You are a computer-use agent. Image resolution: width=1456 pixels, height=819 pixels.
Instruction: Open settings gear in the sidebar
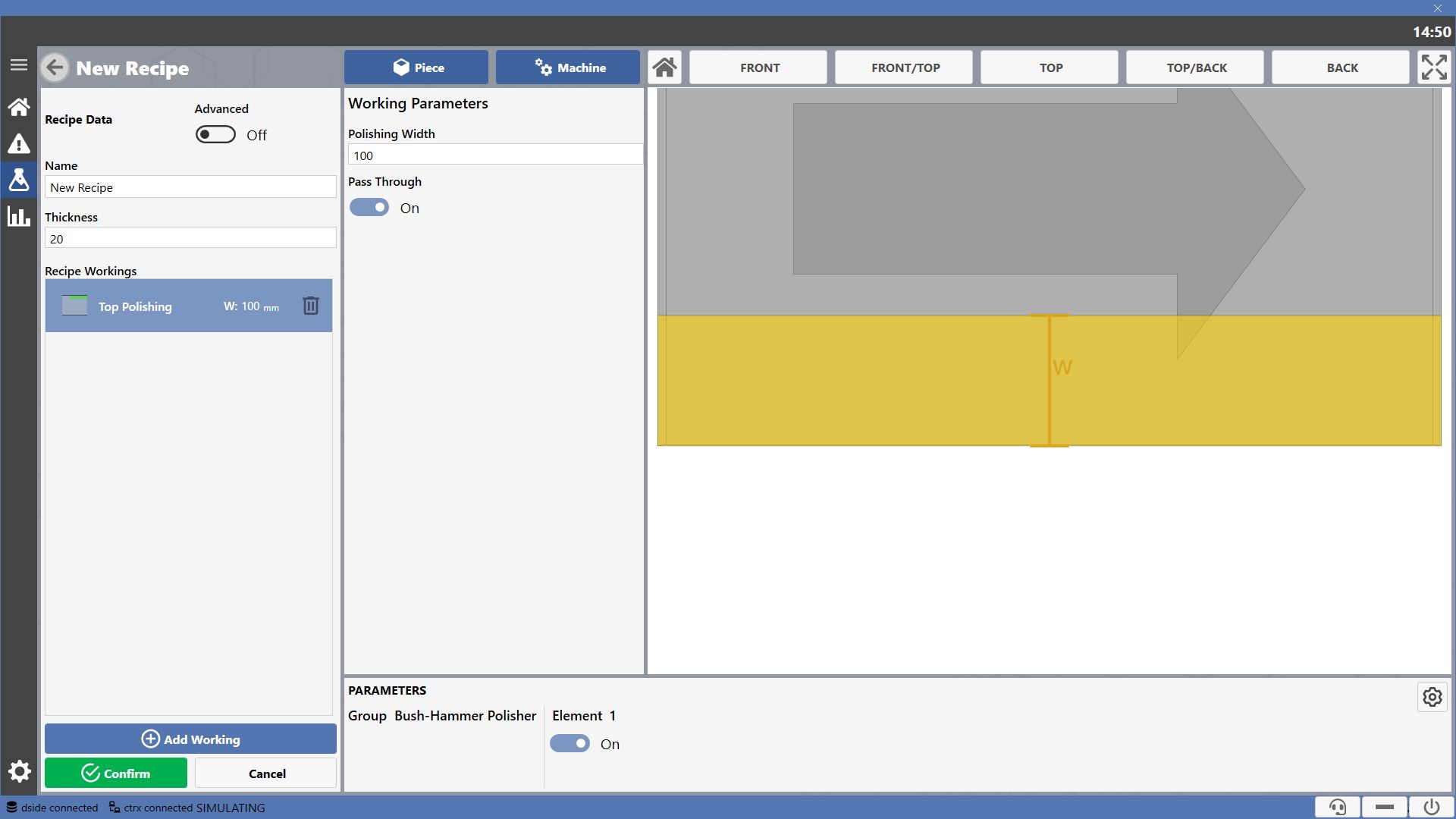click(x=19, y=772)
